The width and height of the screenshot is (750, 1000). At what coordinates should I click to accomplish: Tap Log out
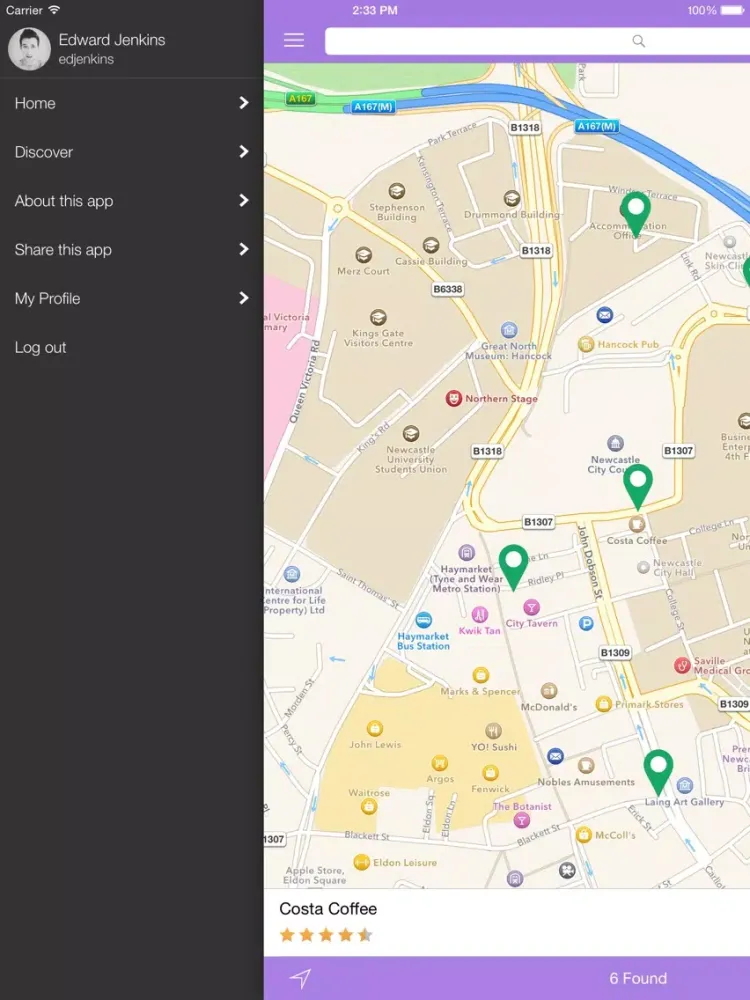coord(40,348)
